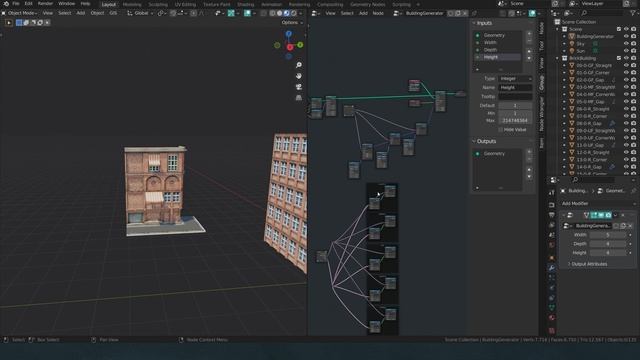
Task: Disable render for Scene collection camera icon
Action: click(x=633, y=29)
